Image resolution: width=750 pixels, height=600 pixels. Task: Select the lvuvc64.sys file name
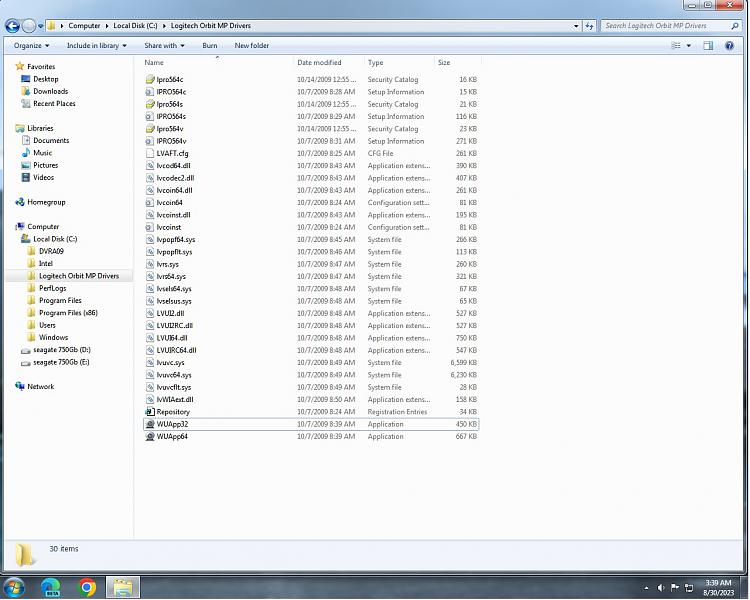[174, 375]
